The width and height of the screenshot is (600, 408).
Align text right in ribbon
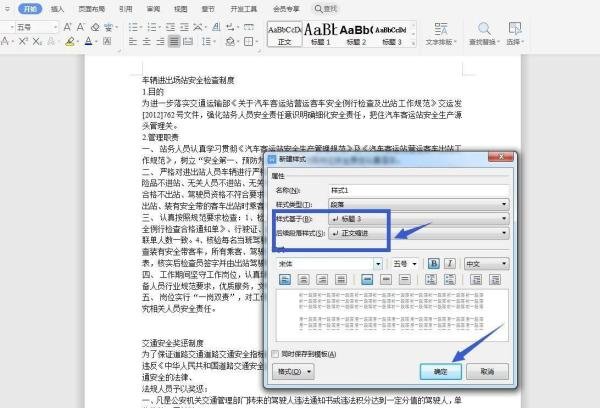pyautogui.click(x=160, y=41)
